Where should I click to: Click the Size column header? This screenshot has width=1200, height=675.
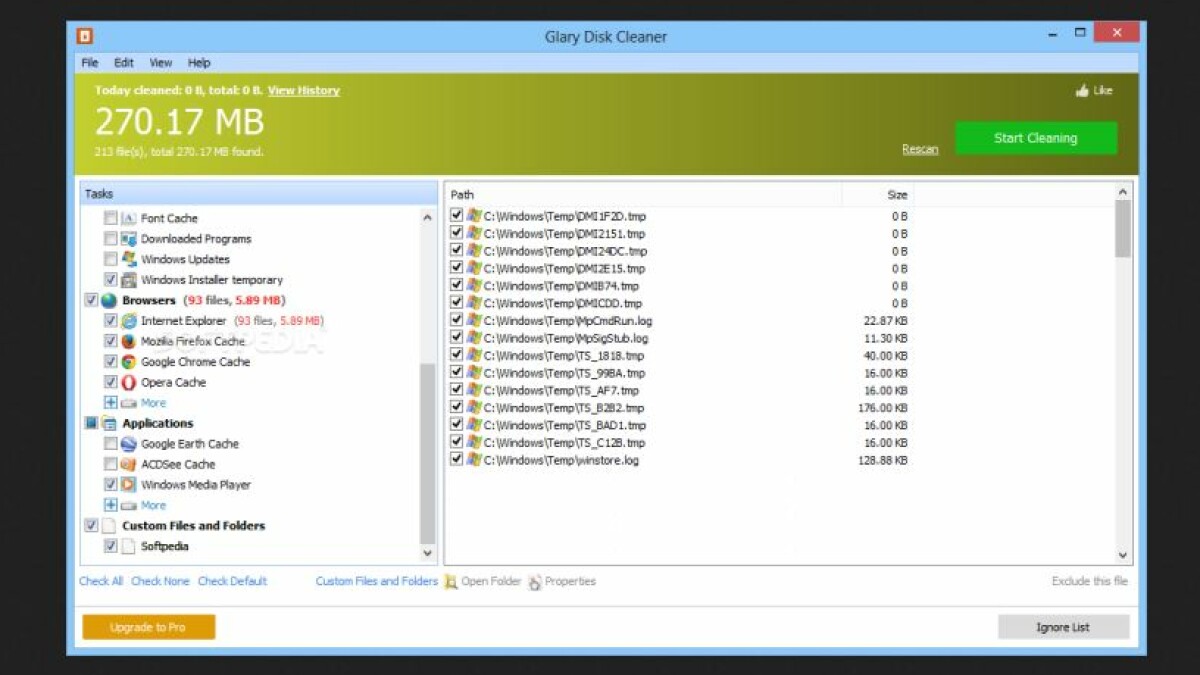point(896,195)
